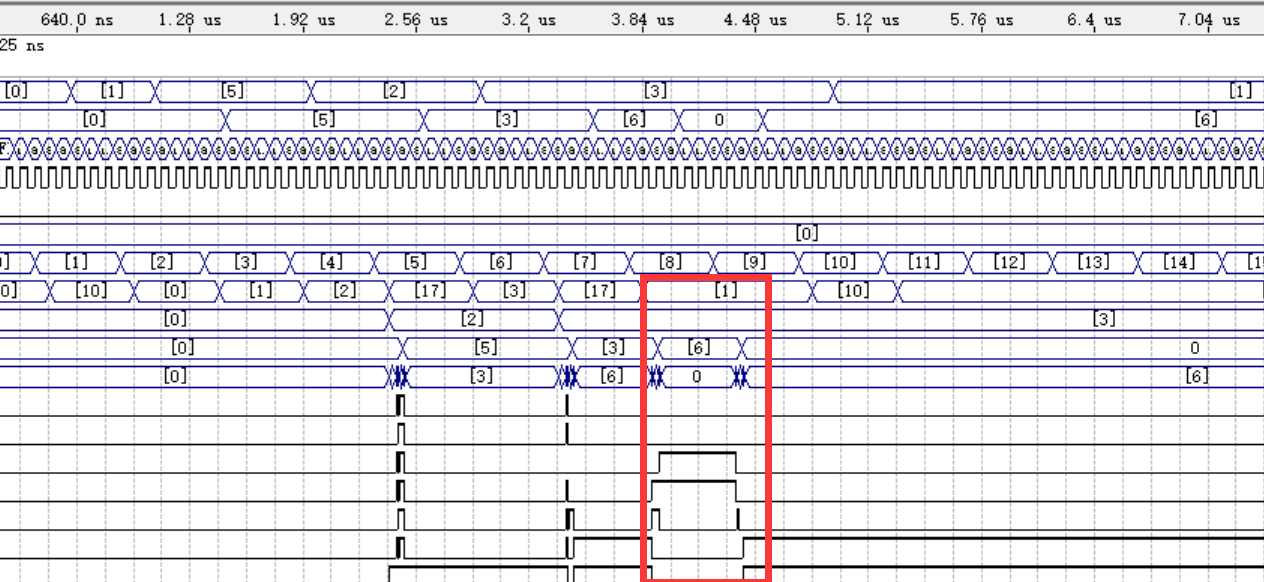Click the 25 ns label below ruler
The image size is (1264, 582).
[x=22, y=45]
